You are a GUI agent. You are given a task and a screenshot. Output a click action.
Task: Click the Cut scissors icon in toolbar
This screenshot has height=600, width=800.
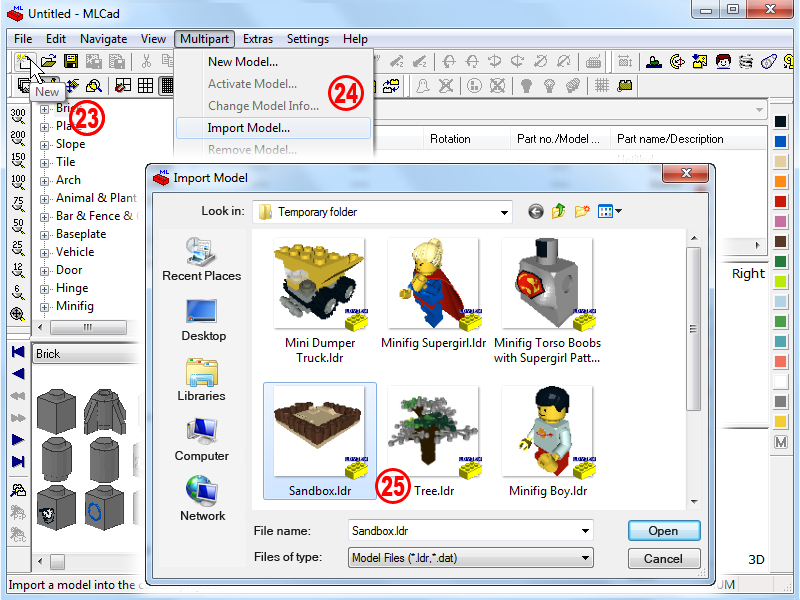pyautogui.click(x=146, y=62)
